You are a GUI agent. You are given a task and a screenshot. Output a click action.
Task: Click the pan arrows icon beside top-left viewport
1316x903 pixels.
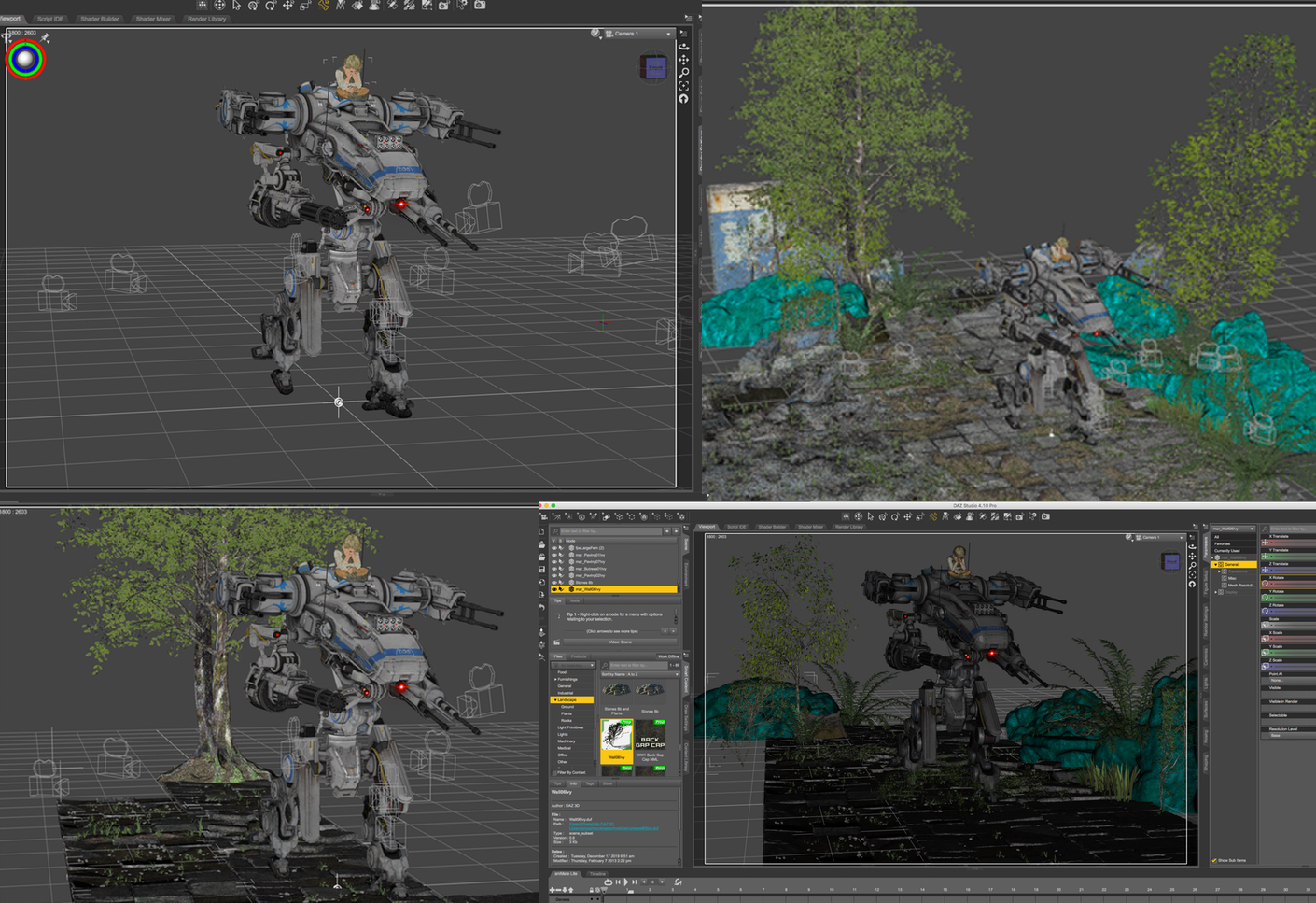[684, 60]
